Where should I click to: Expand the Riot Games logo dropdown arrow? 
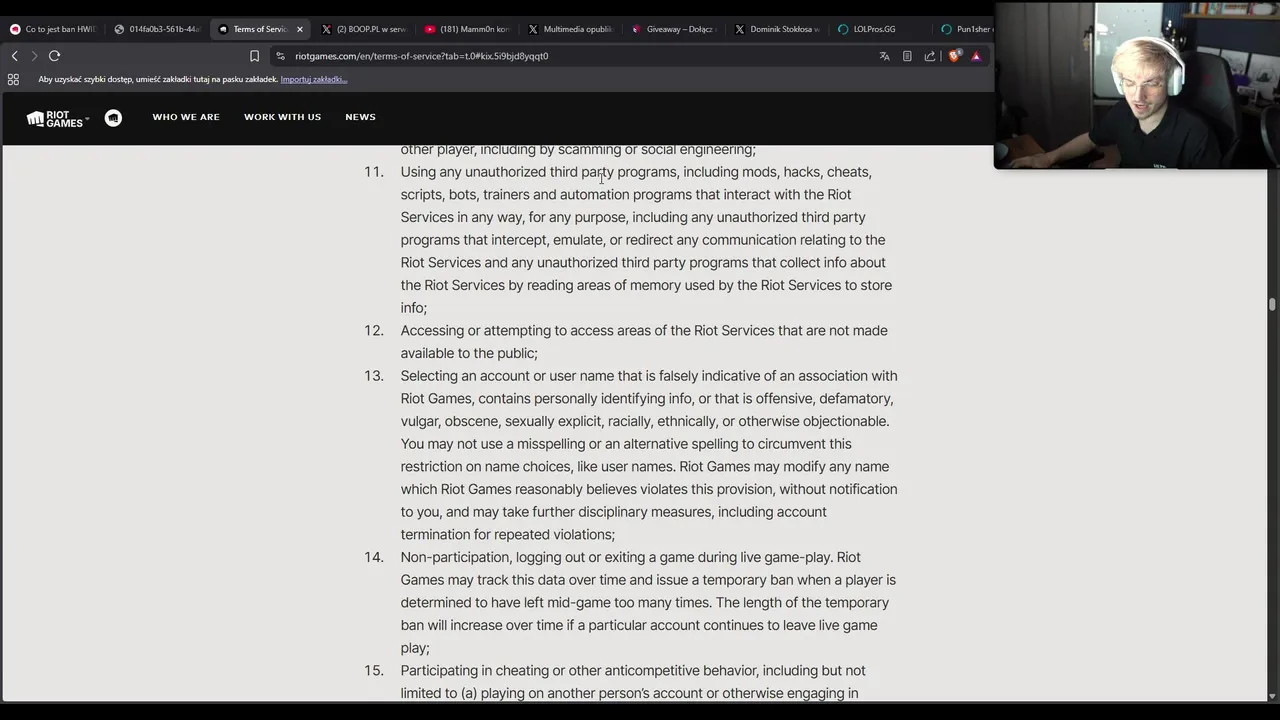pos(87,118)
